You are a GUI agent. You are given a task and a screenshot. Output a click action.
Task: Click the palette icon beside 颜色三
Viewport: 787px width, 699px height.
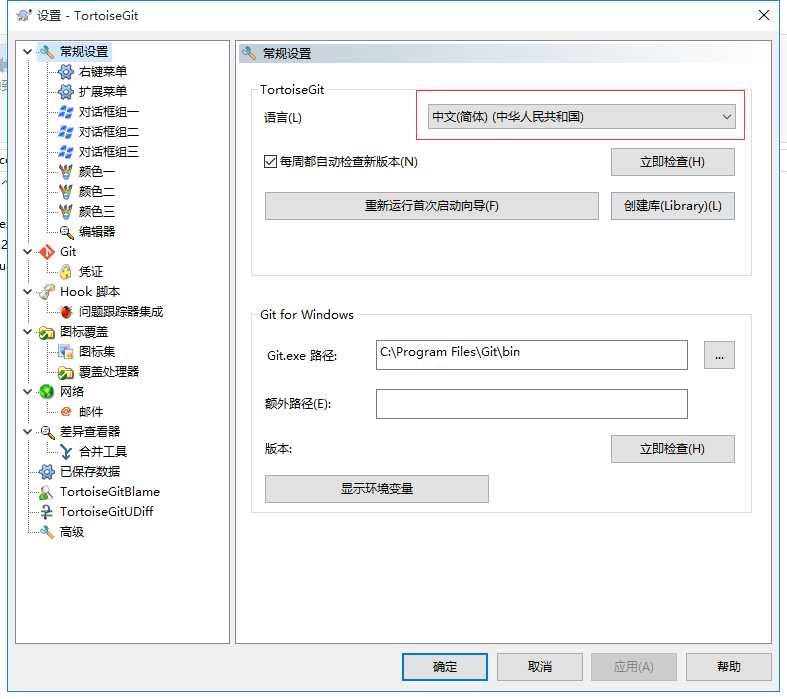66,211
